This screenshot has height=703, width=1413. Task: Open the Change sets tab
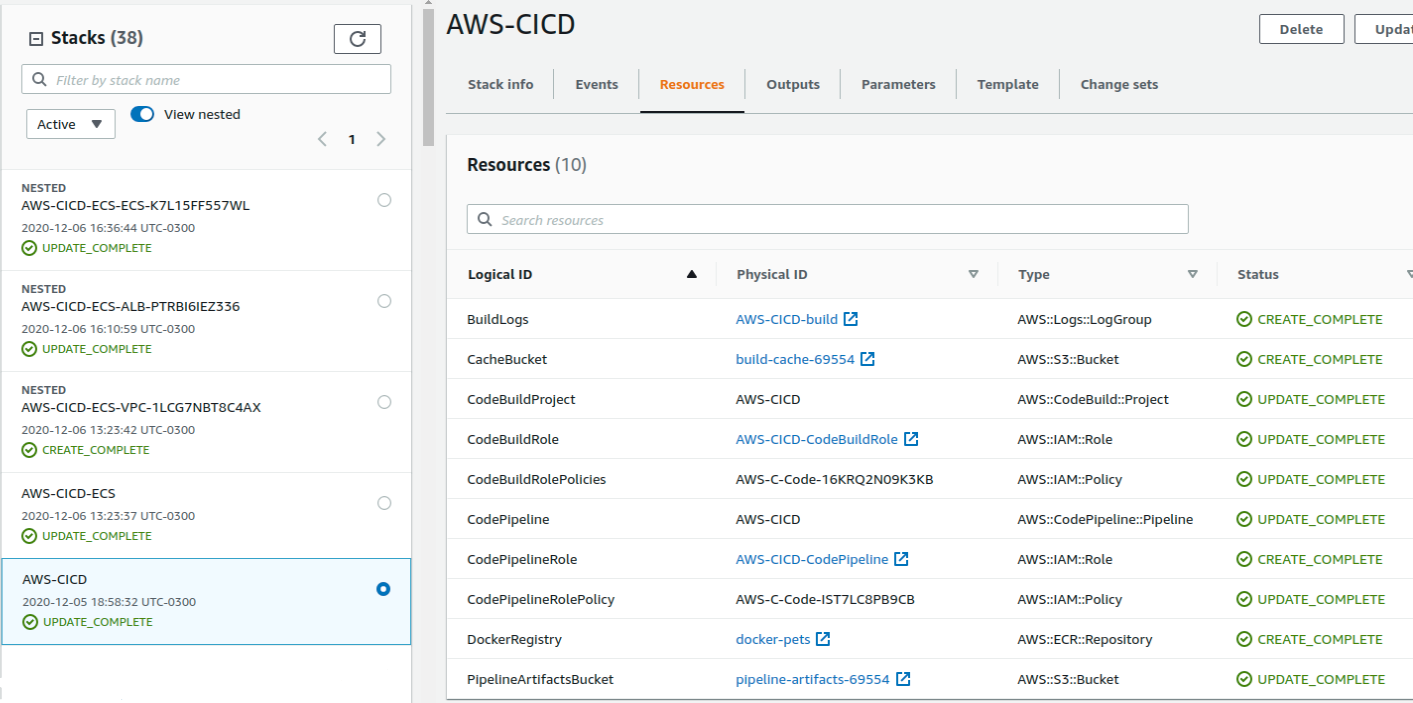click(x=1119, y=84)
